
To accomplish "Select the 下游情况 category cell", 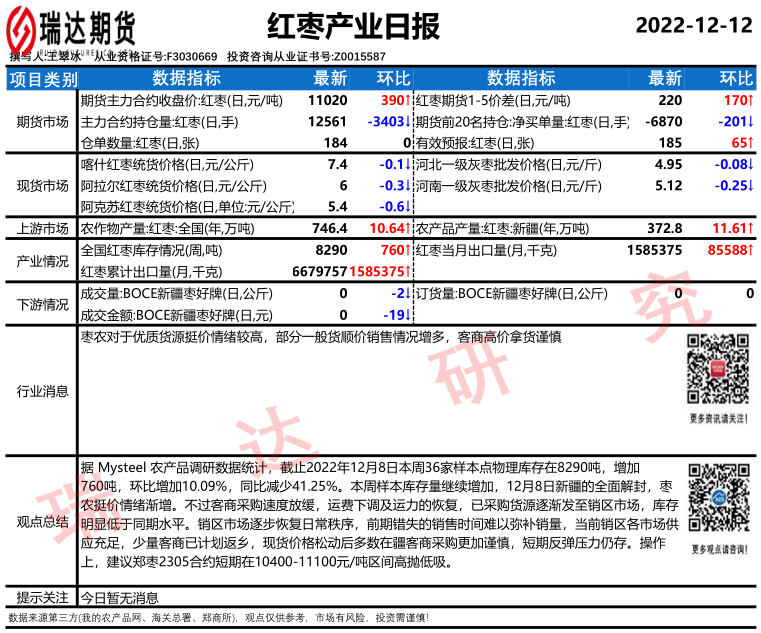I will click(x=41, y=305).
